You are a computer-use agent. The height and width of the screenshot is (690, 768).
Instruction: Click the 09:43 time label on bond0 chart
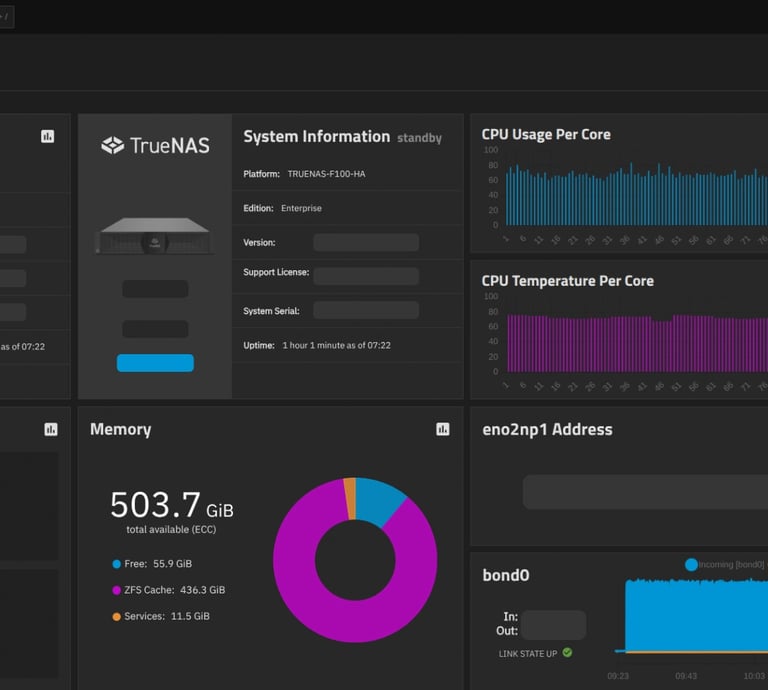click(686, 676)
